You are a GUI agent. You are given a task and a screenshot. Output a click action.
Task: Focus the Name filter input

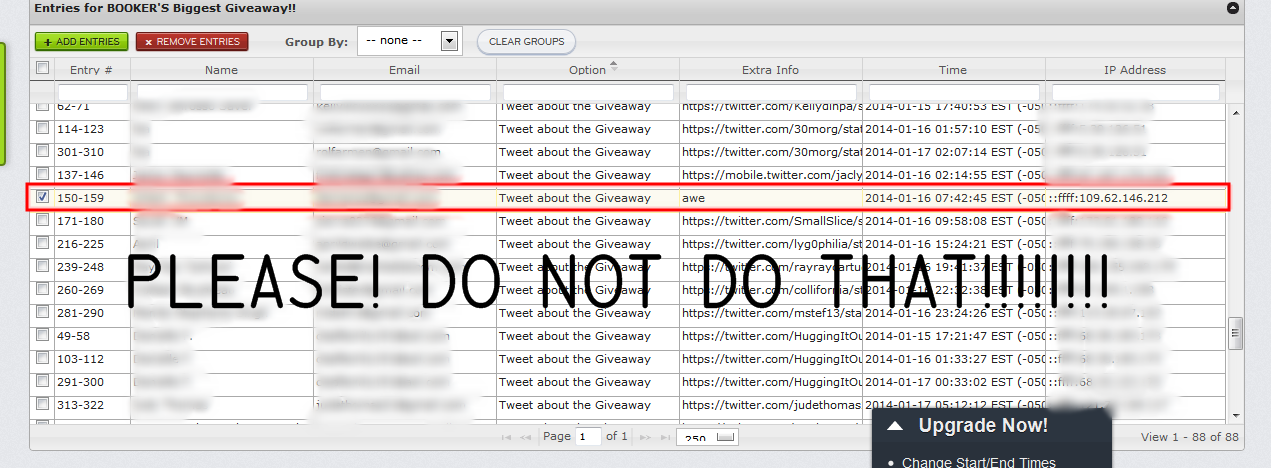(221, 92)
